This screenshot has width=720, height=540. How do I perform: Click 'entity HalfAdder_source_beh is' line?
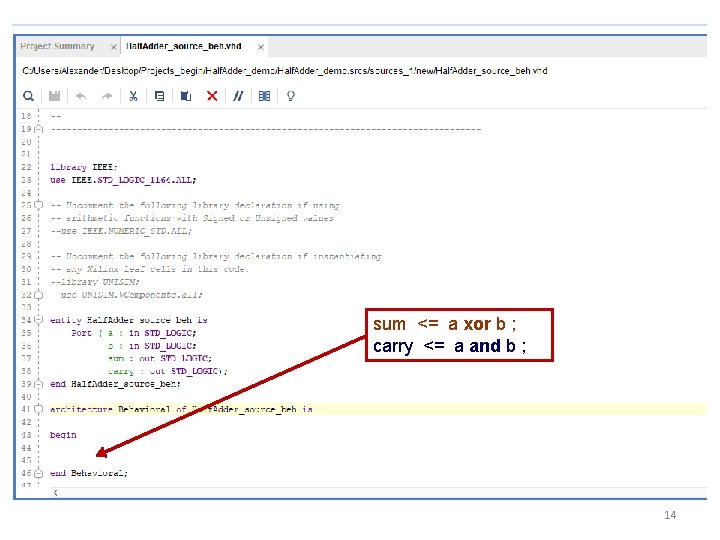pos(129,320)
